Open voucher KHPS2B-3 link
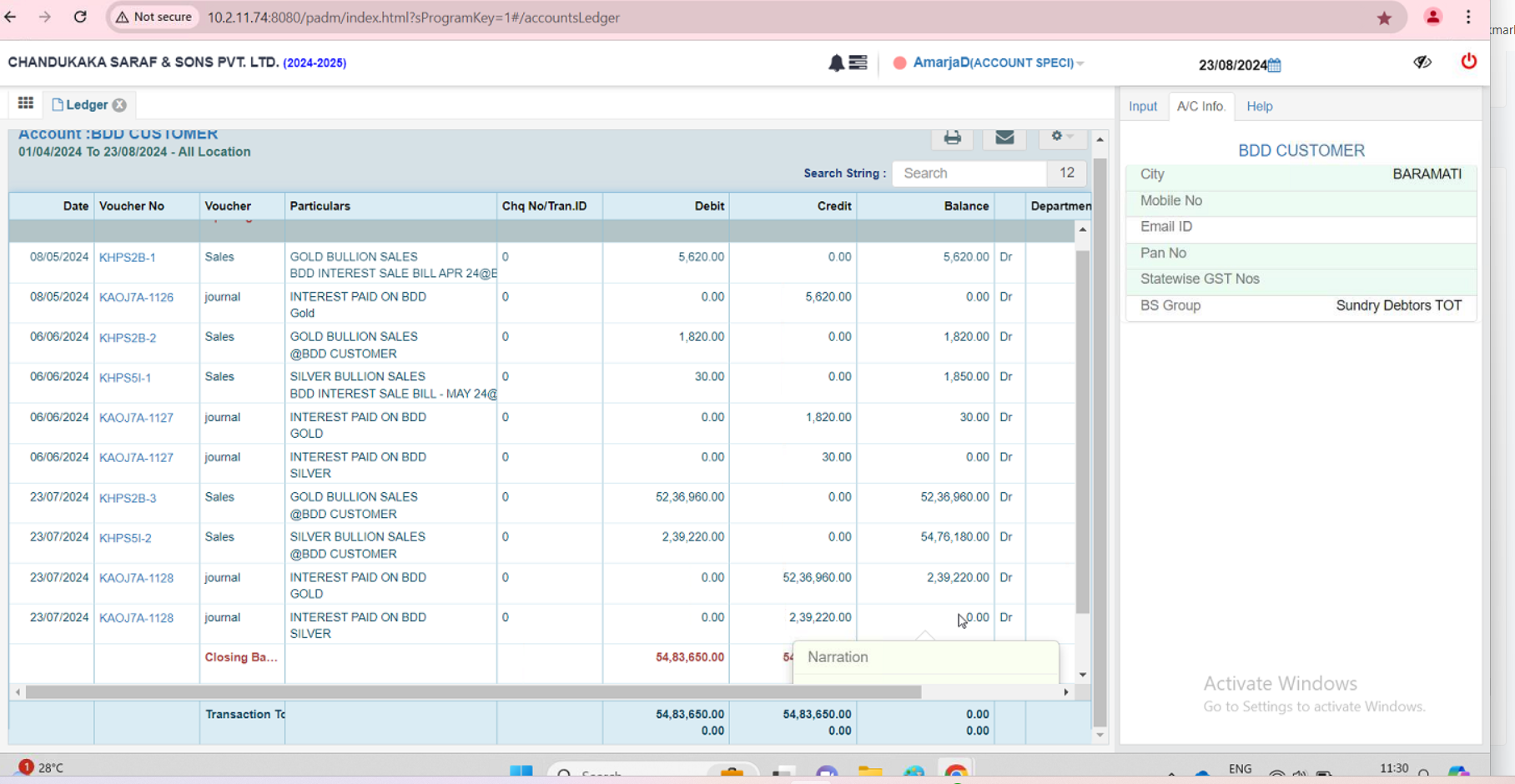 [x=128, y=498]
